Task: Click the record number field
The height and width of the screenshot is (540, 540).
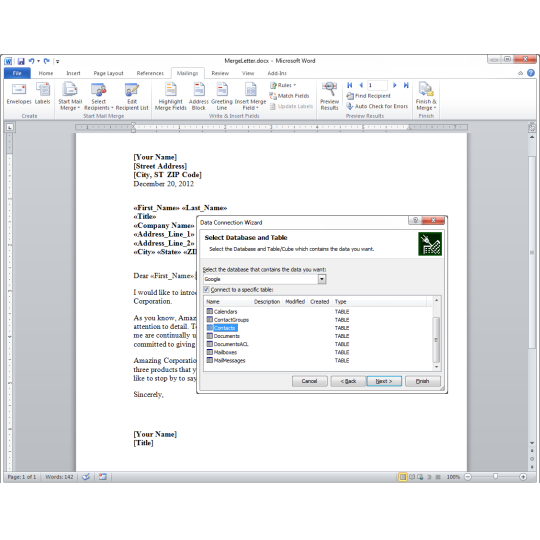Action: click(x=377, y=85)
